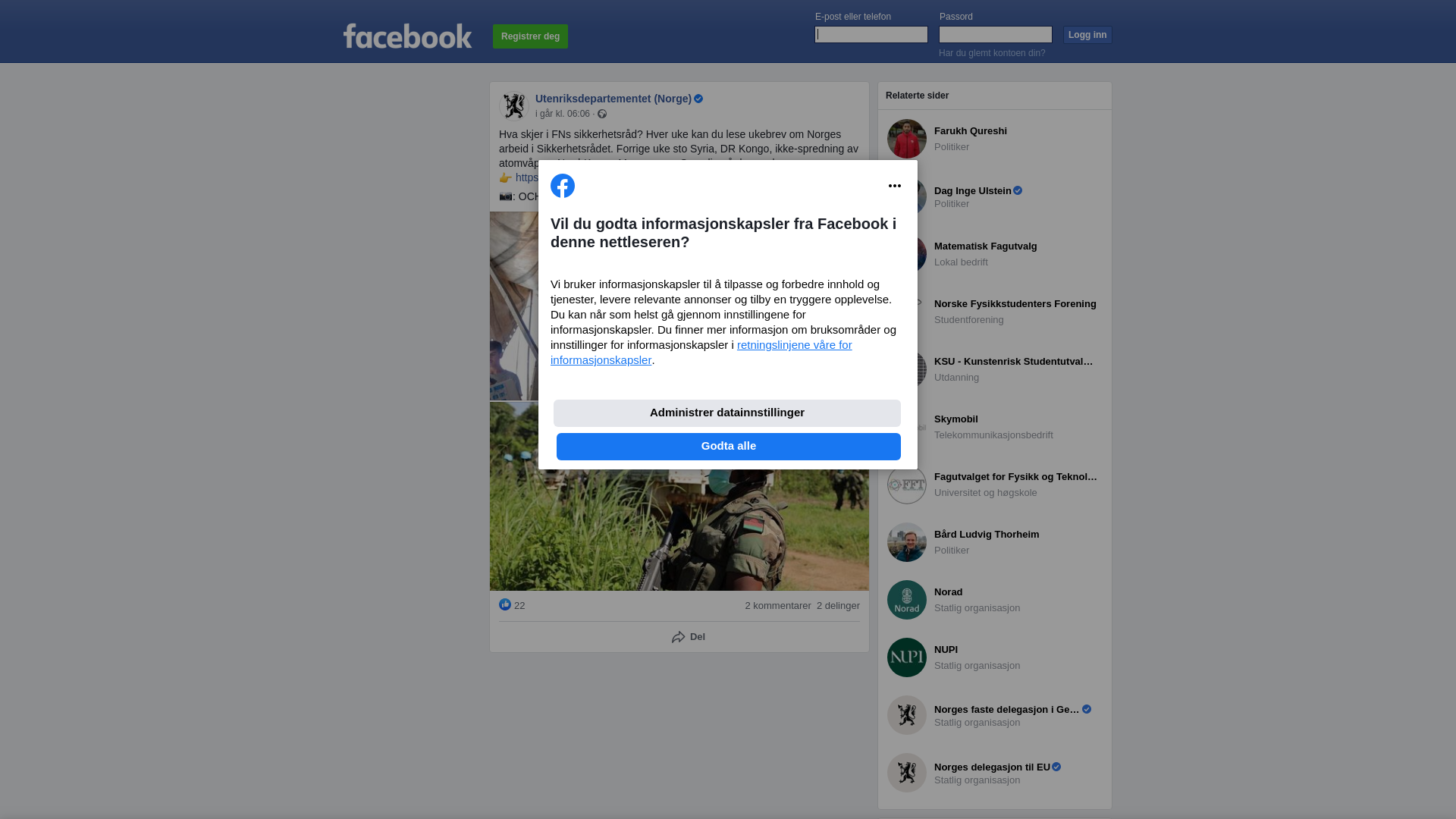
Task: Focus the Passord input field
Action: tap(996, 35)
